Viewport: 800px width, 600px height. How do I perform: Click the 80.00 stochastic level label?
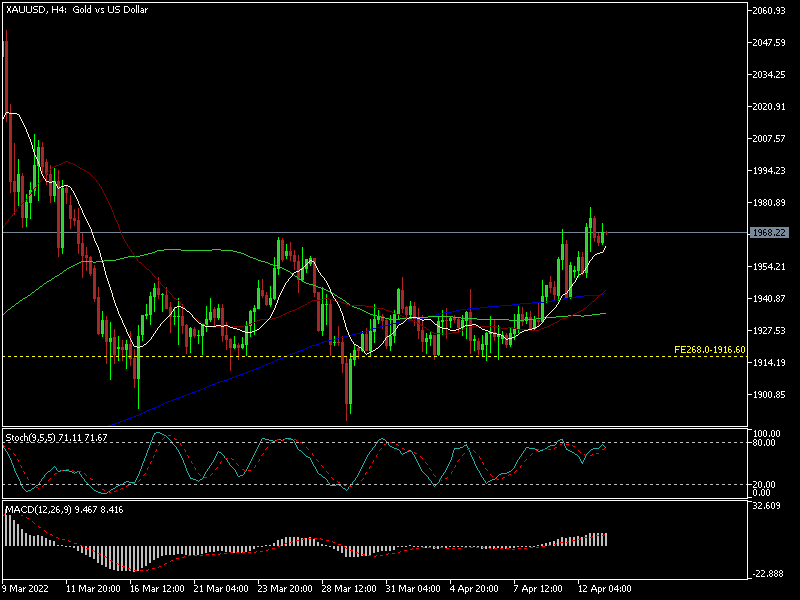[766, 444]
